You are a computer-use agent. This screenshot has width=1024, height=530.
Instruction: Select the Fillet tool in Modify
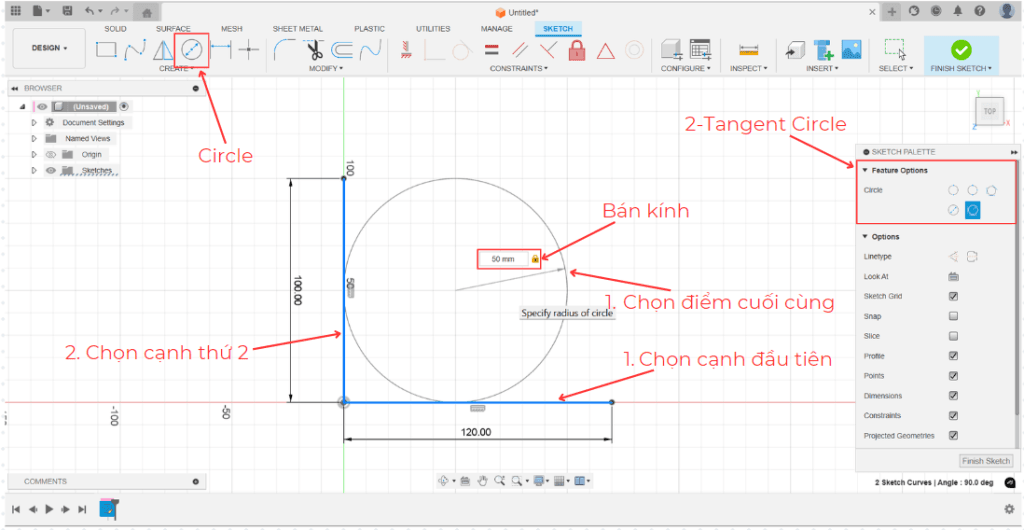[284, 49]
